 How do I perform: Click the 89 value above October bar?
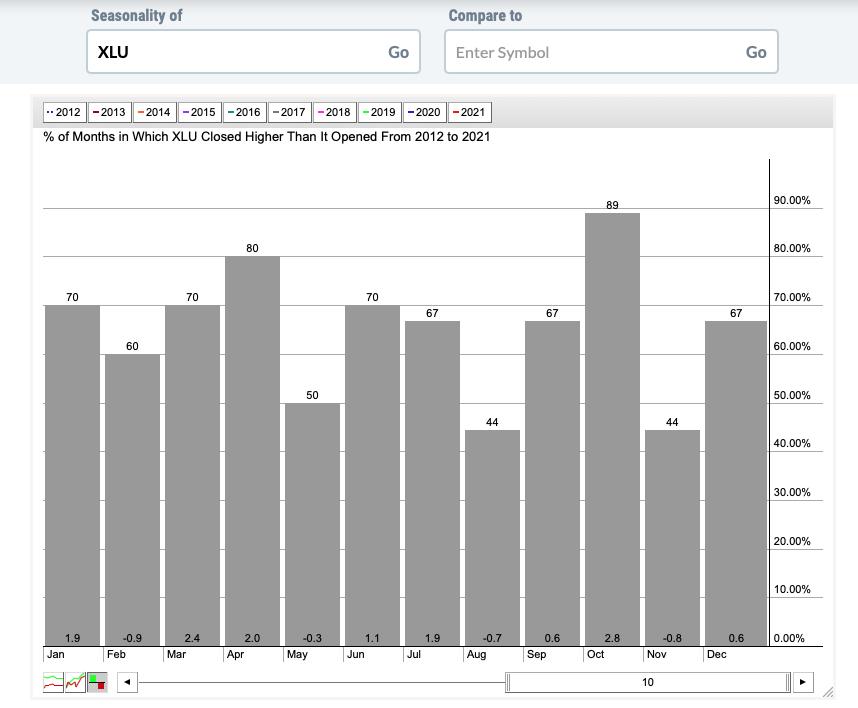[612, 205]
